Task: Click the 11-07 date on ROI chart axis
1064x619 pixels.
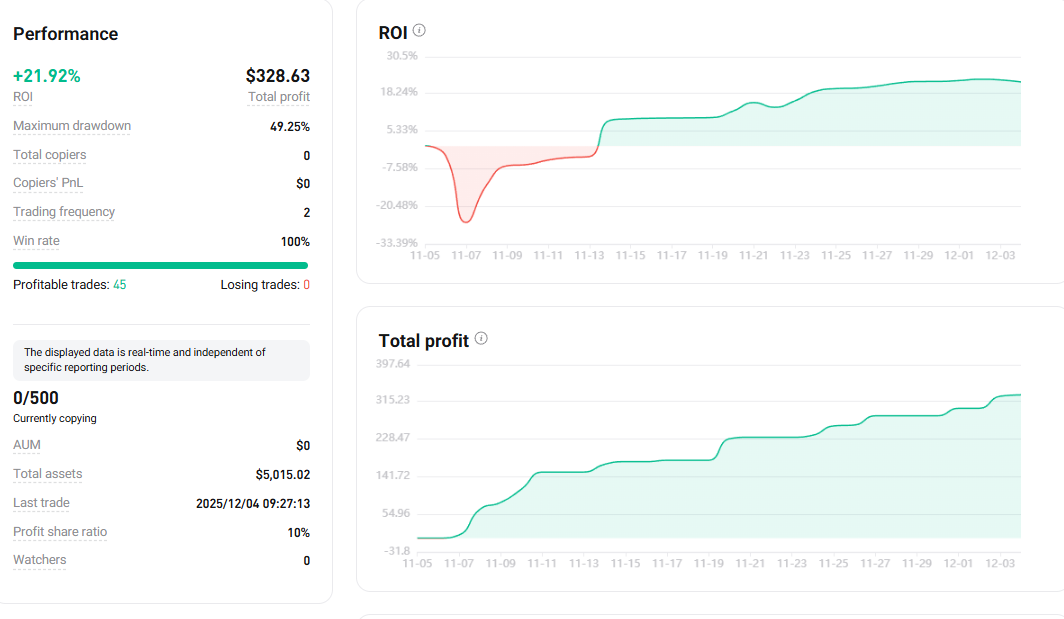Action: click(466, 256)
